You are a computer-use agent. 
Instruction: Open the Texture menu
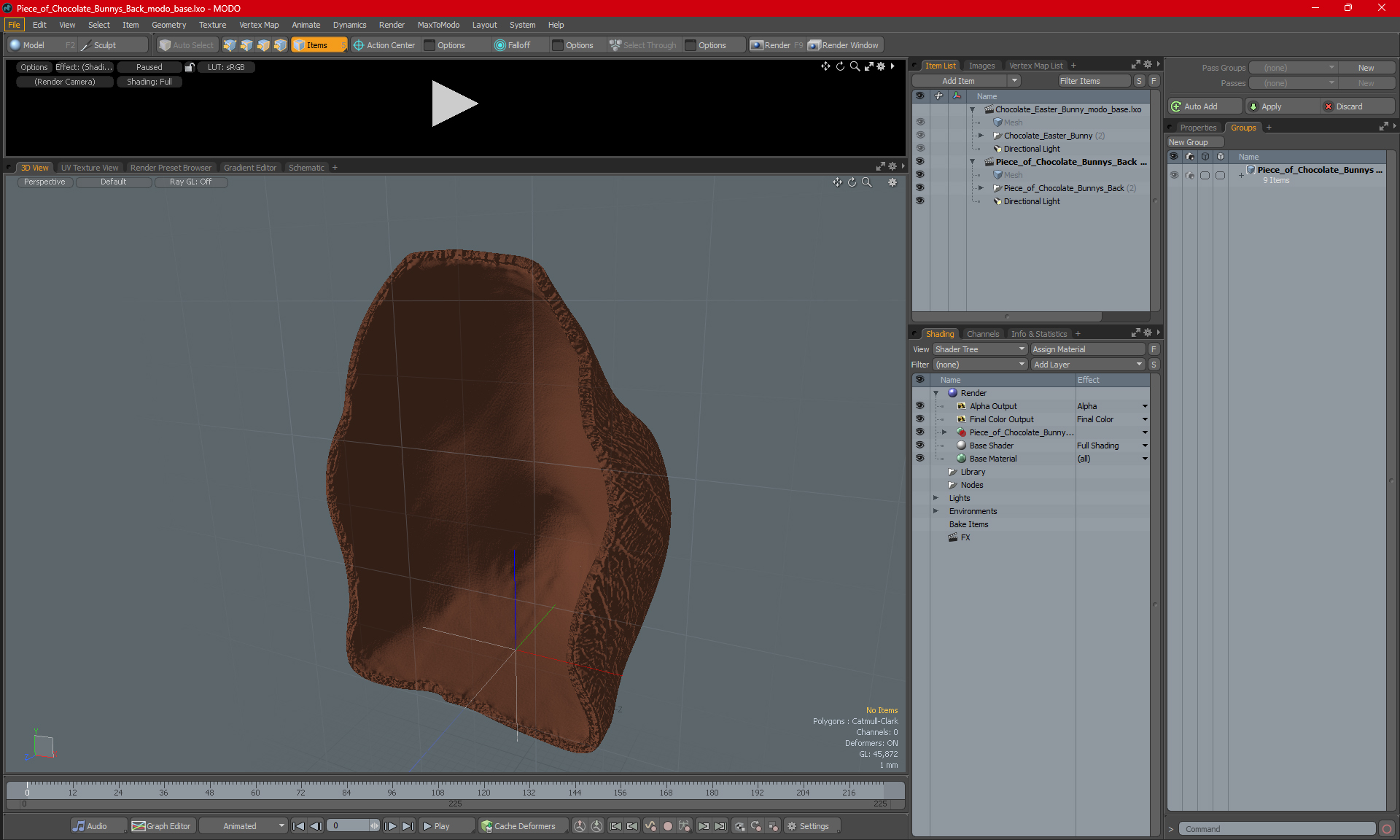click(212, 25)
